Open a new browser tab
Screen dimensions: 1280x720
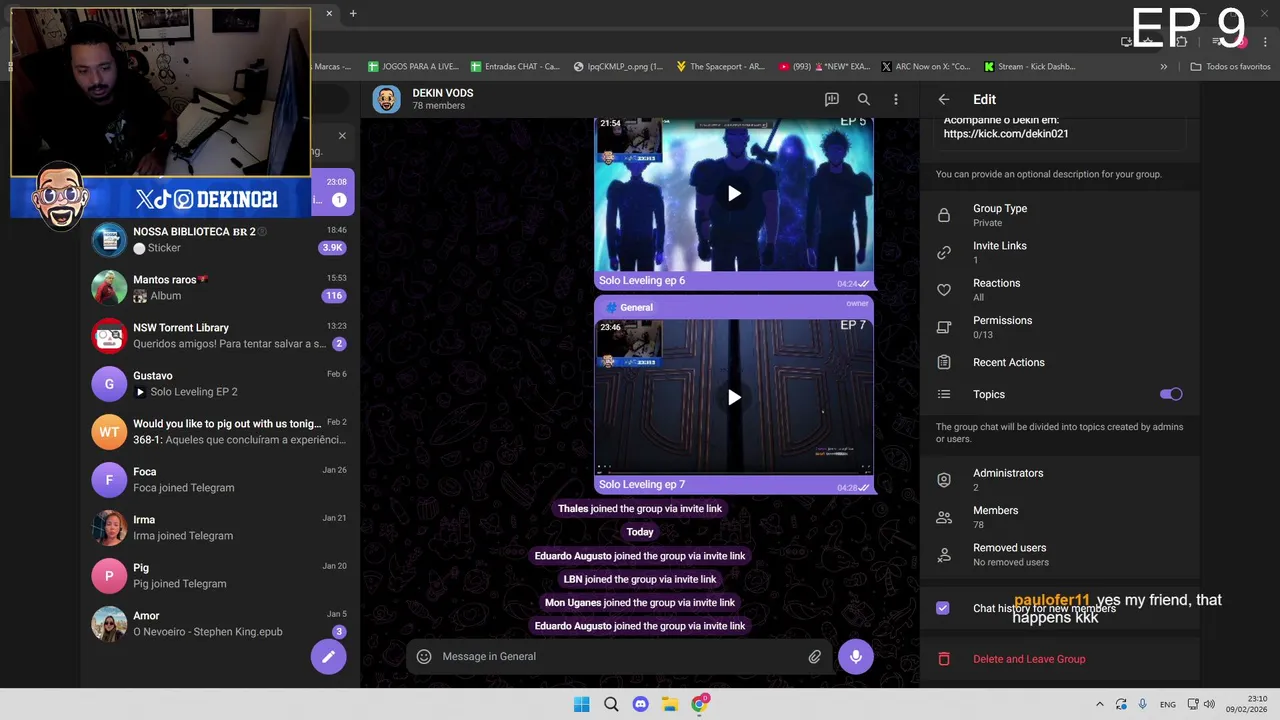(x=353, y=13)
